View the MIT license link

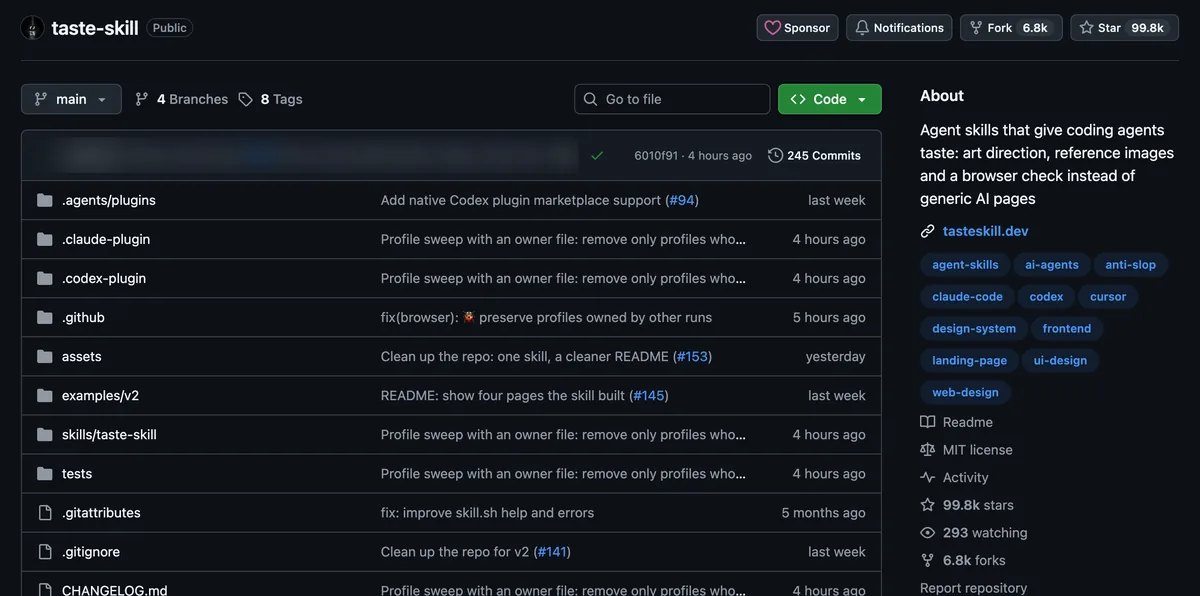(966, 450)
